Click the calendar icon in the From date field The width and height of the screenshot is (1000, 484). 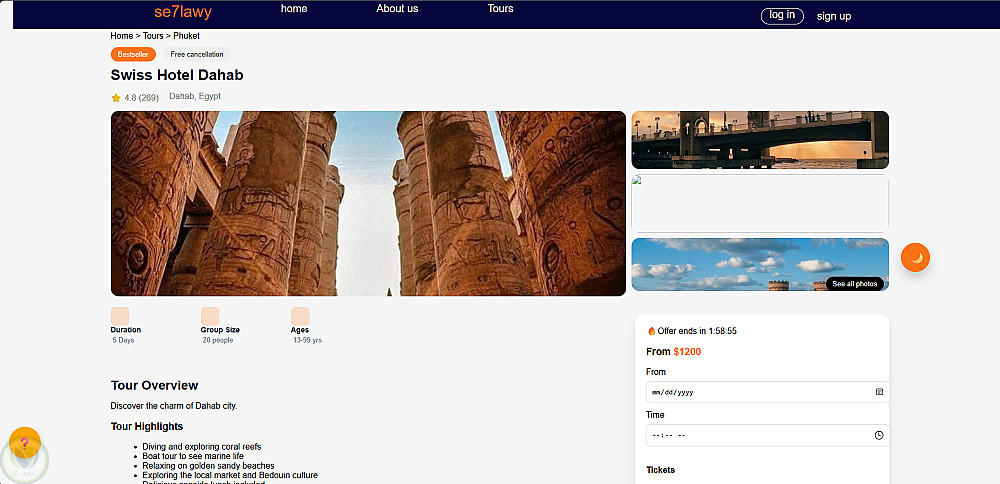click(879, 392)
